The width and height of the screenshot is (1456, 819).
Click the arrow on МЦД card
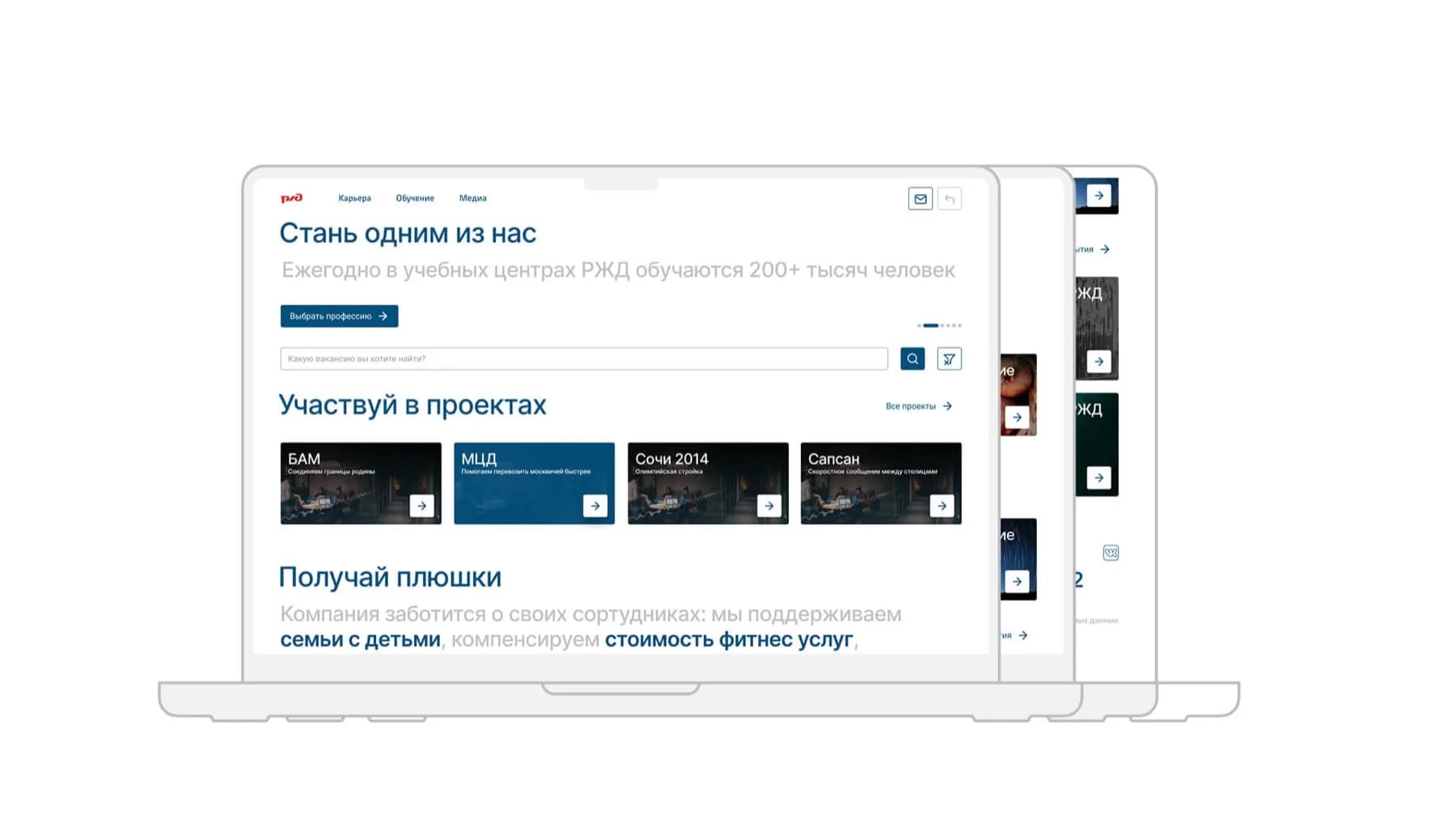click(595, 506)
